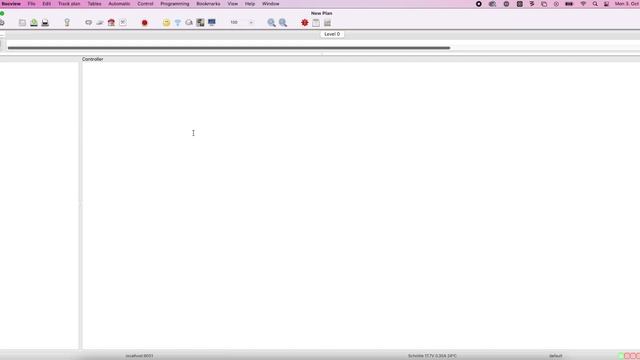640x360 pixels.
Task: Click the crossed-box icon beside the telephone
Action: click(123, 23)
